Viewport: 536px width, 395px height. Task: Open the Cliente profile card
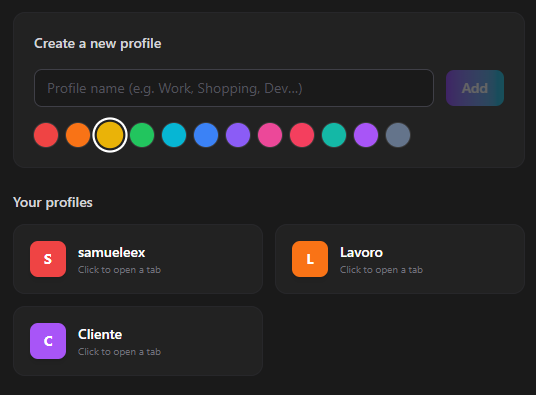(138, 341)
